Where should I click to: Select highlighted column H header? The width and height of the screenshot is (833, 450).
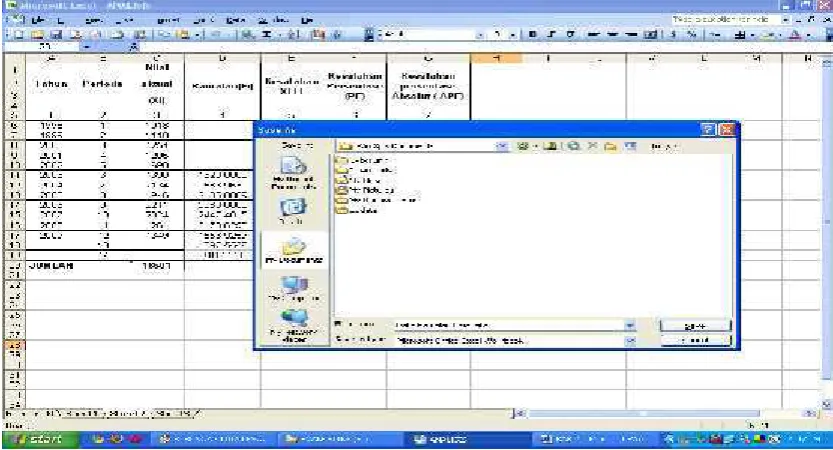[496, 58]
